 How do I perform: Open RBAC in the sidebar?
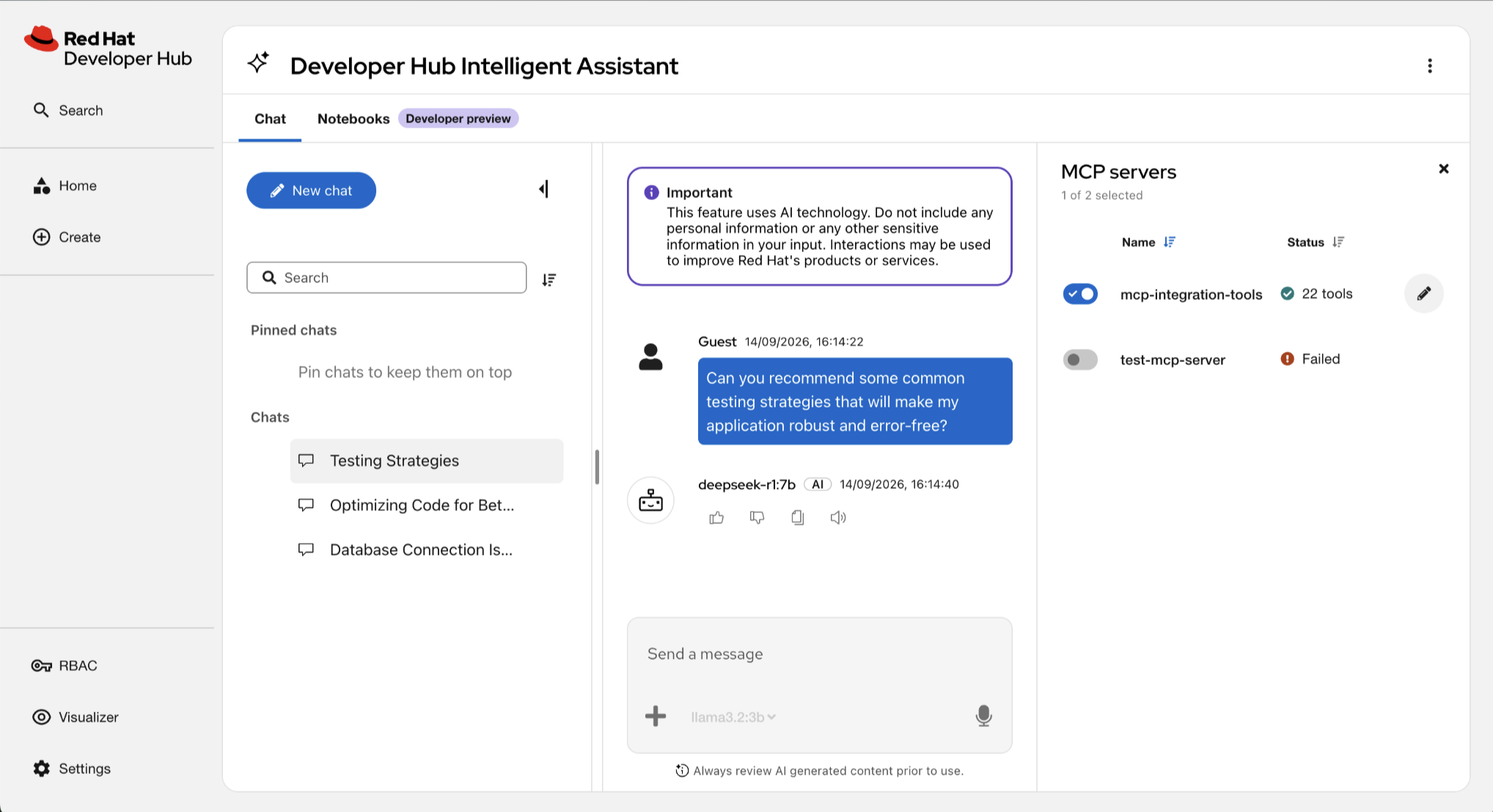click(65, 666)
